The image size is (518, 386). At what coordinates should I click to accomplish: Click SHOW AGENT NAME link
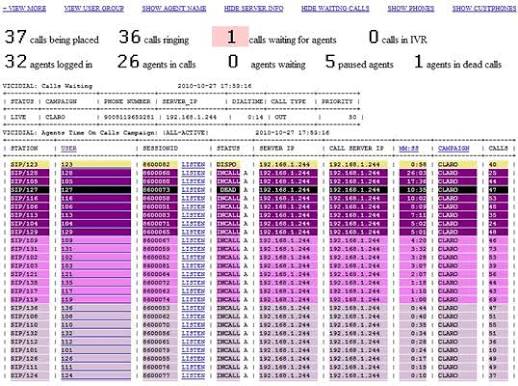click(174, 8)
